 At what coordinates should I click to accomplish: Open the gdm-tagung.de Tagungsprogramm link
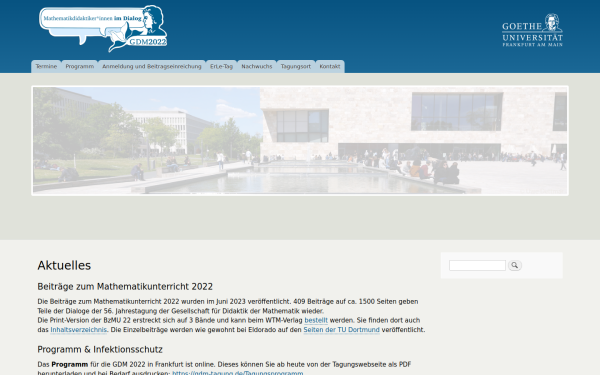238,373
